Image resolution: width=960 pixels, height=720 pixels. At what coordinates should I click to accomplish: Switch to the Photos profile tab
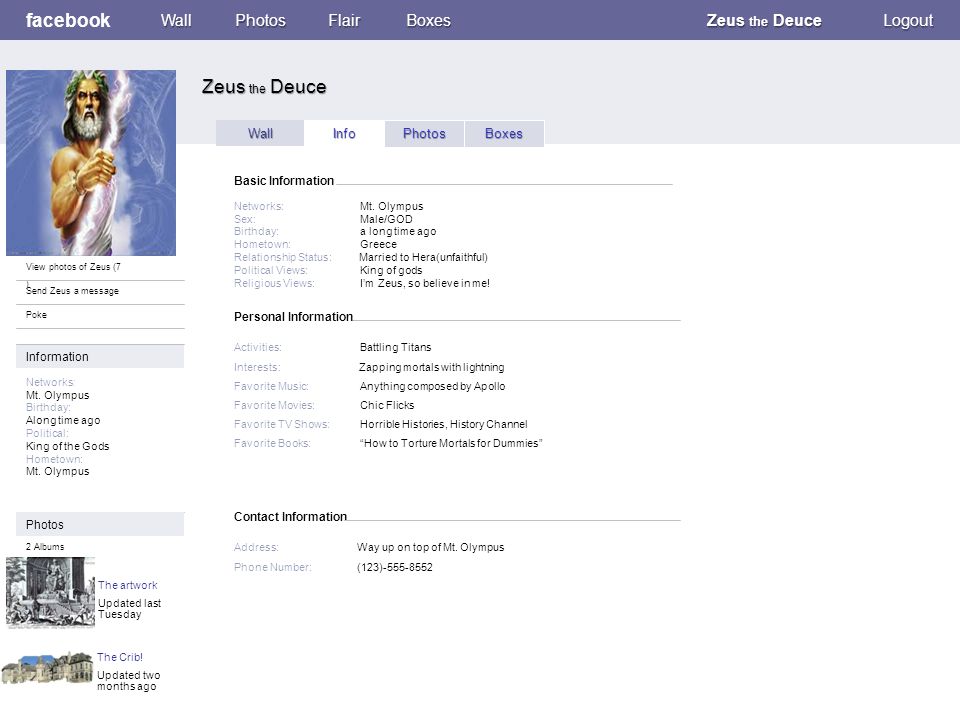(424, 133)
